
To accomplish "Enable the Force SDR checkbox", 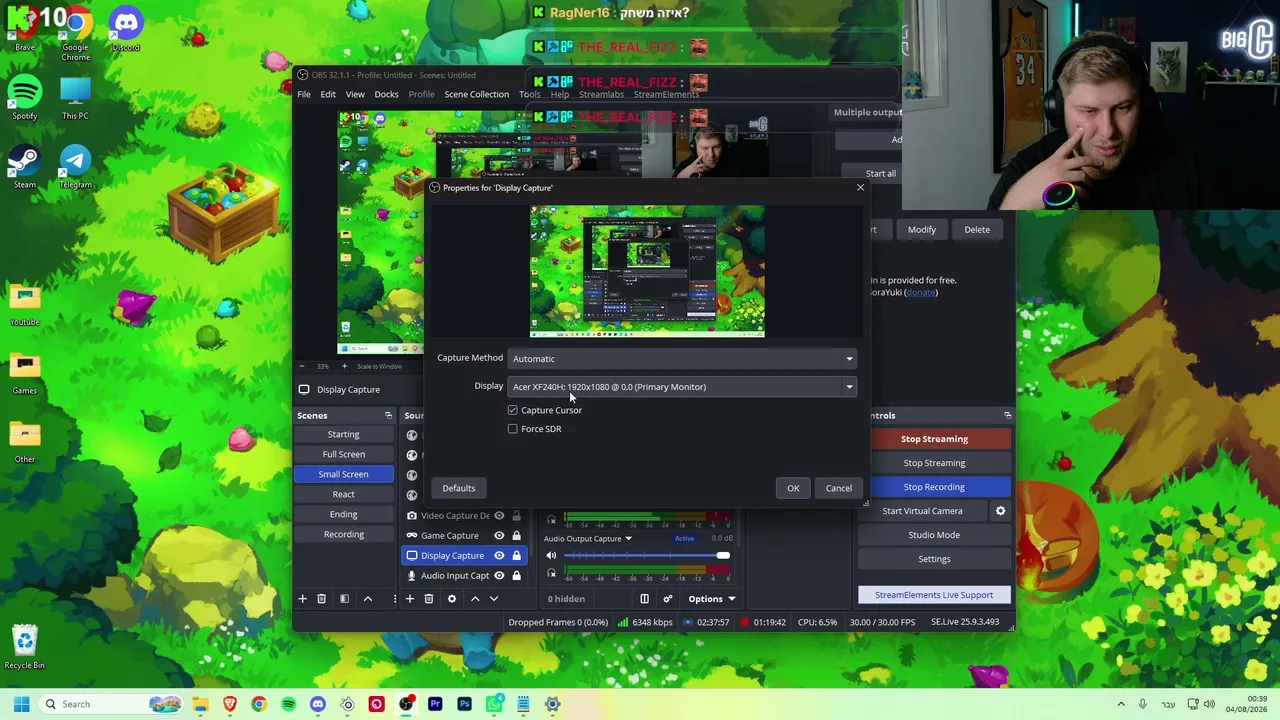I will point(513,429).
